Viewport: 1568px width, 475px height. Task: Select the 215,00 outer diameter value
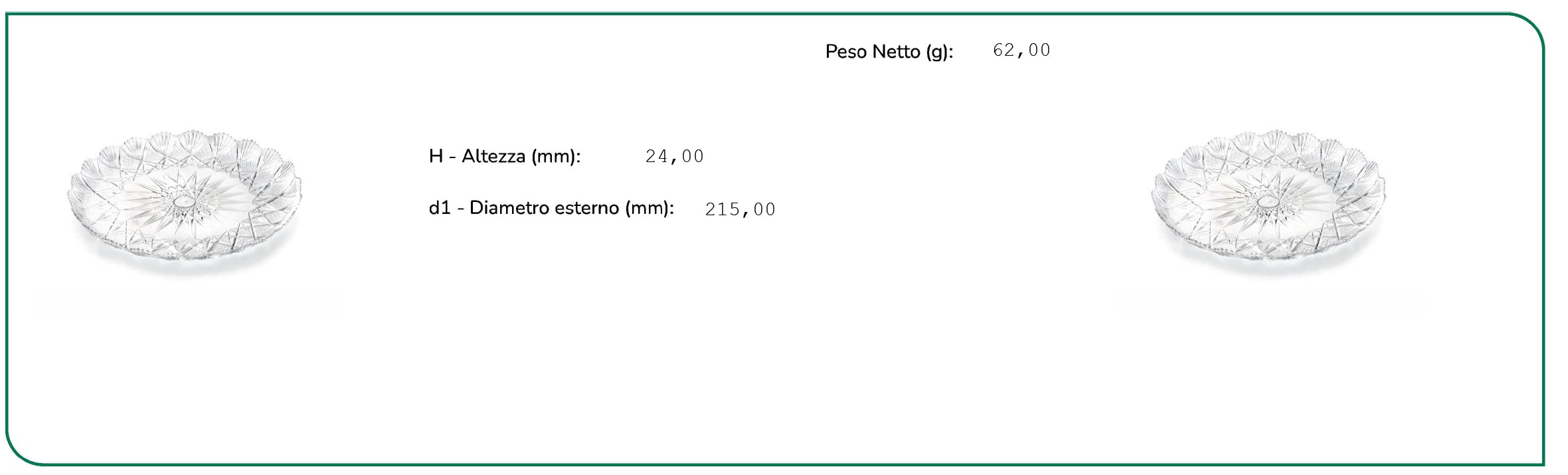tap(740, 210)
